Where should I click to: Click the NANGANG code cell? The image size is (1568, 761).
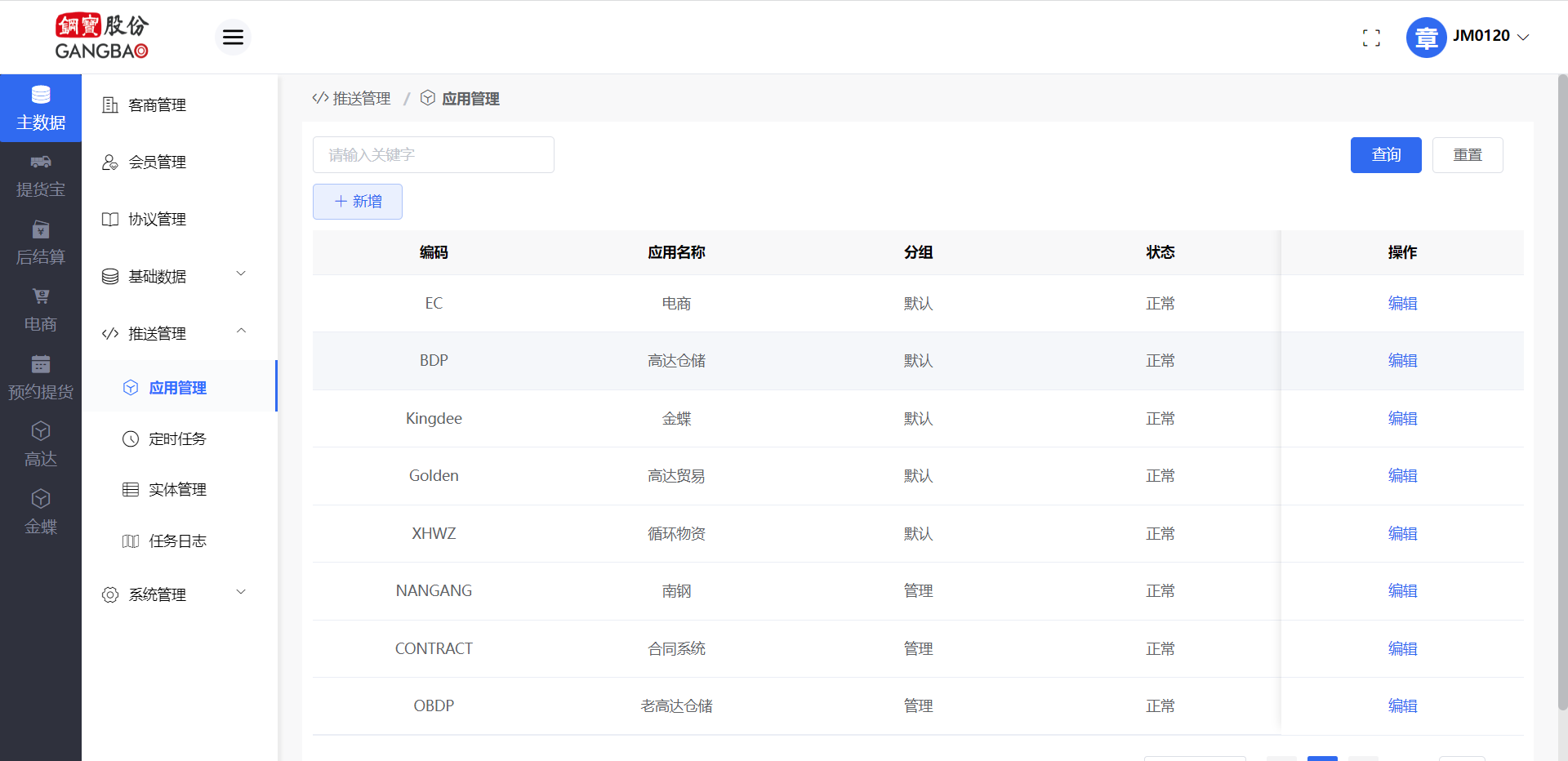click(434, 590)
